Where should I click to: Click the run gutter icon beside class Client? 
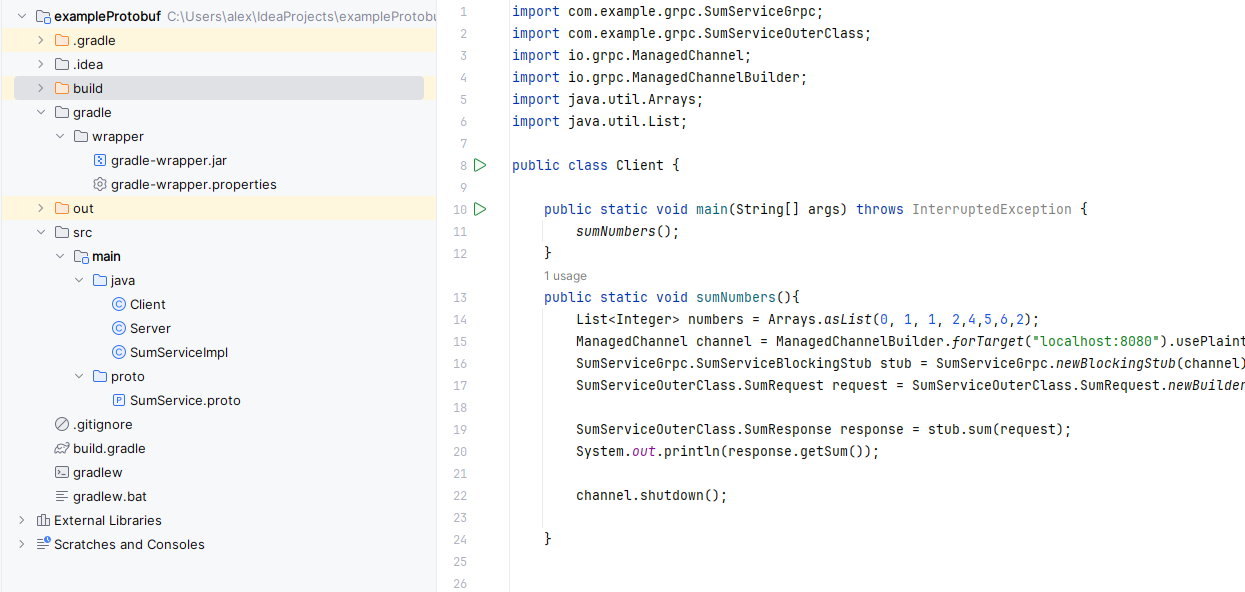(x=480, y=165)
